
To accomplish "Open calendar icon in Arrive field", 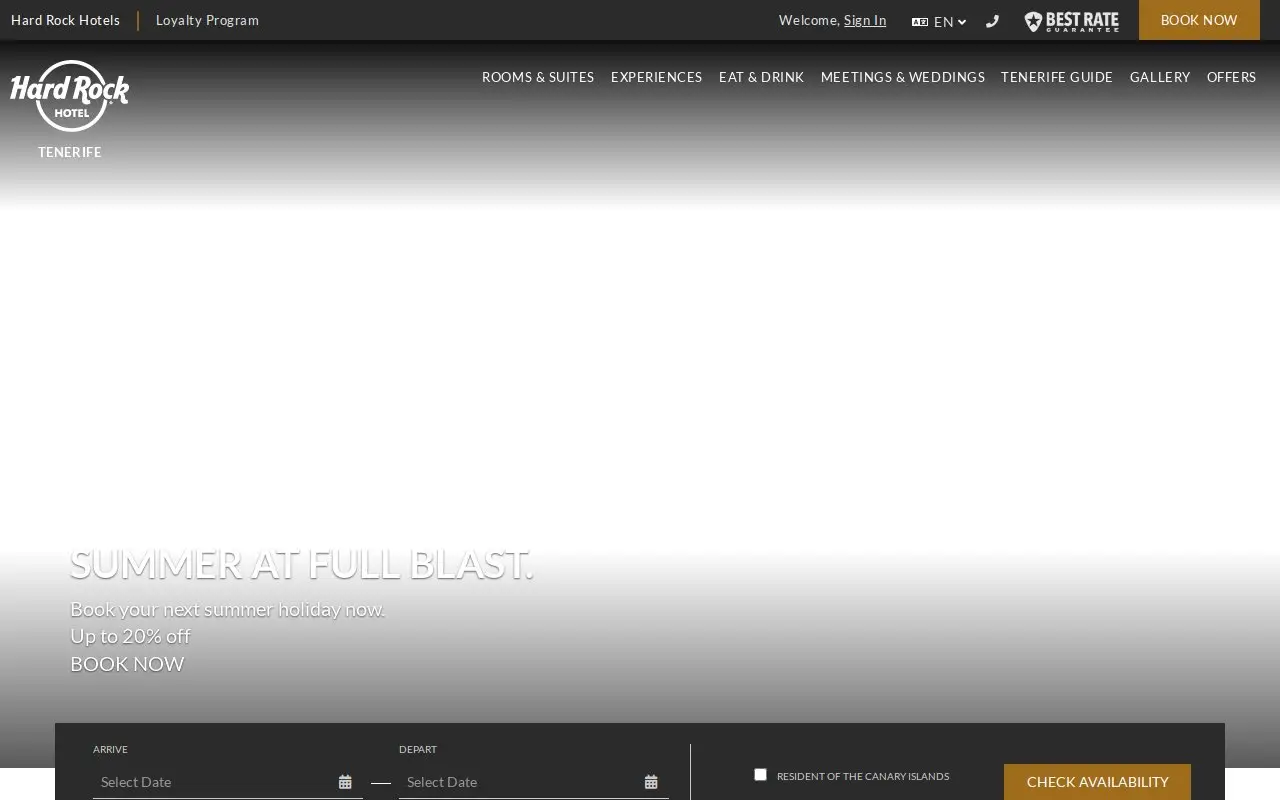I will pos(345,782).
